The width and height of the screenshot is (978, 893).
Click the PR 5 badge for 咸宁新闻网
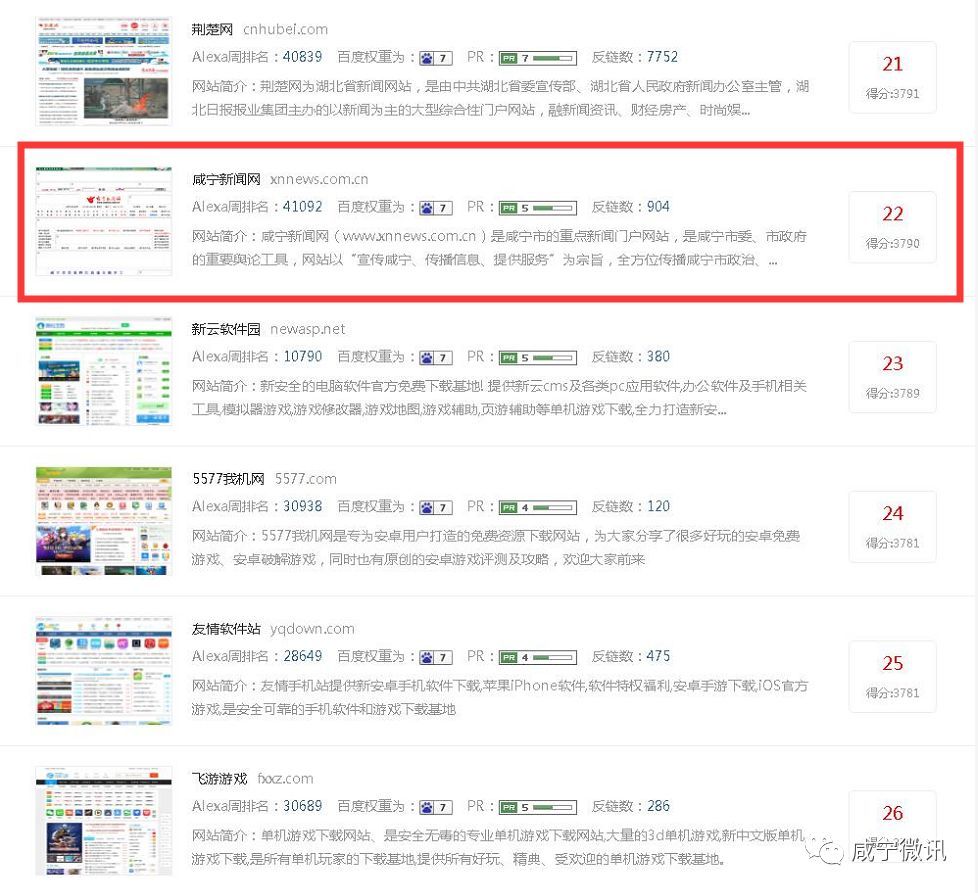[538, 208]
